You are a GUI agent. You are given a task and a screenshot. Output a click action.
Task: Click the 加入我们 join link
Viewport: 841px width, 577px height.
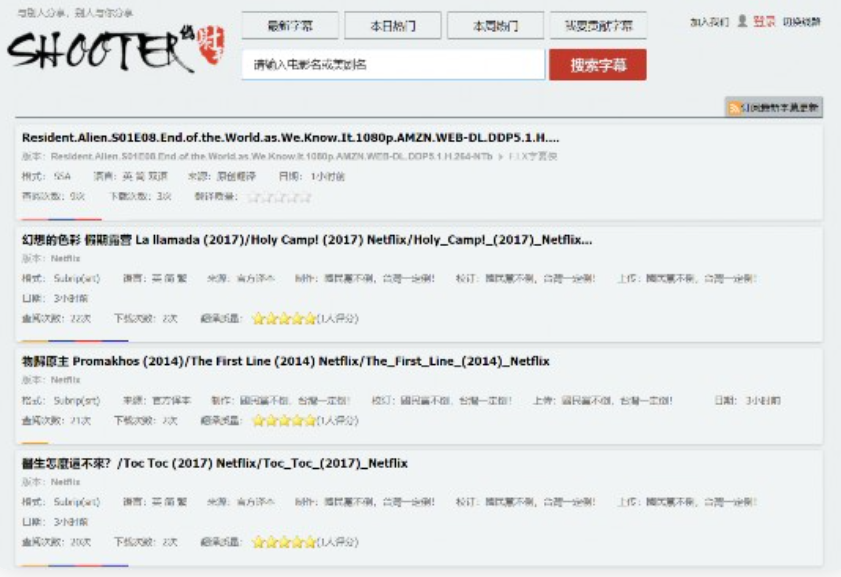(x=709, y=21)
